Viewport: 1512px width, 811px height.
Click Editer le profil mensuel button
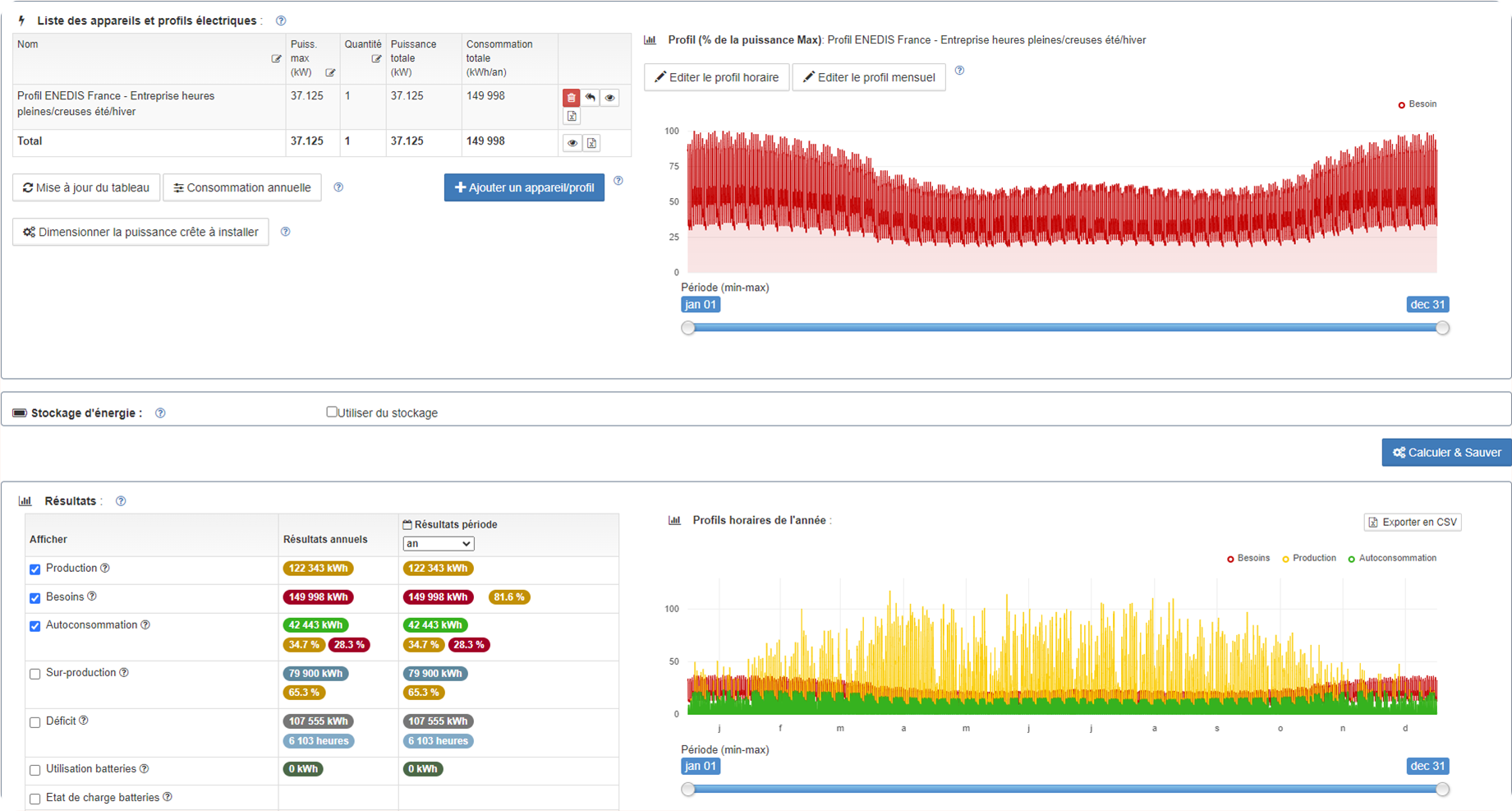pyautogui.click(x=869, y=77)
